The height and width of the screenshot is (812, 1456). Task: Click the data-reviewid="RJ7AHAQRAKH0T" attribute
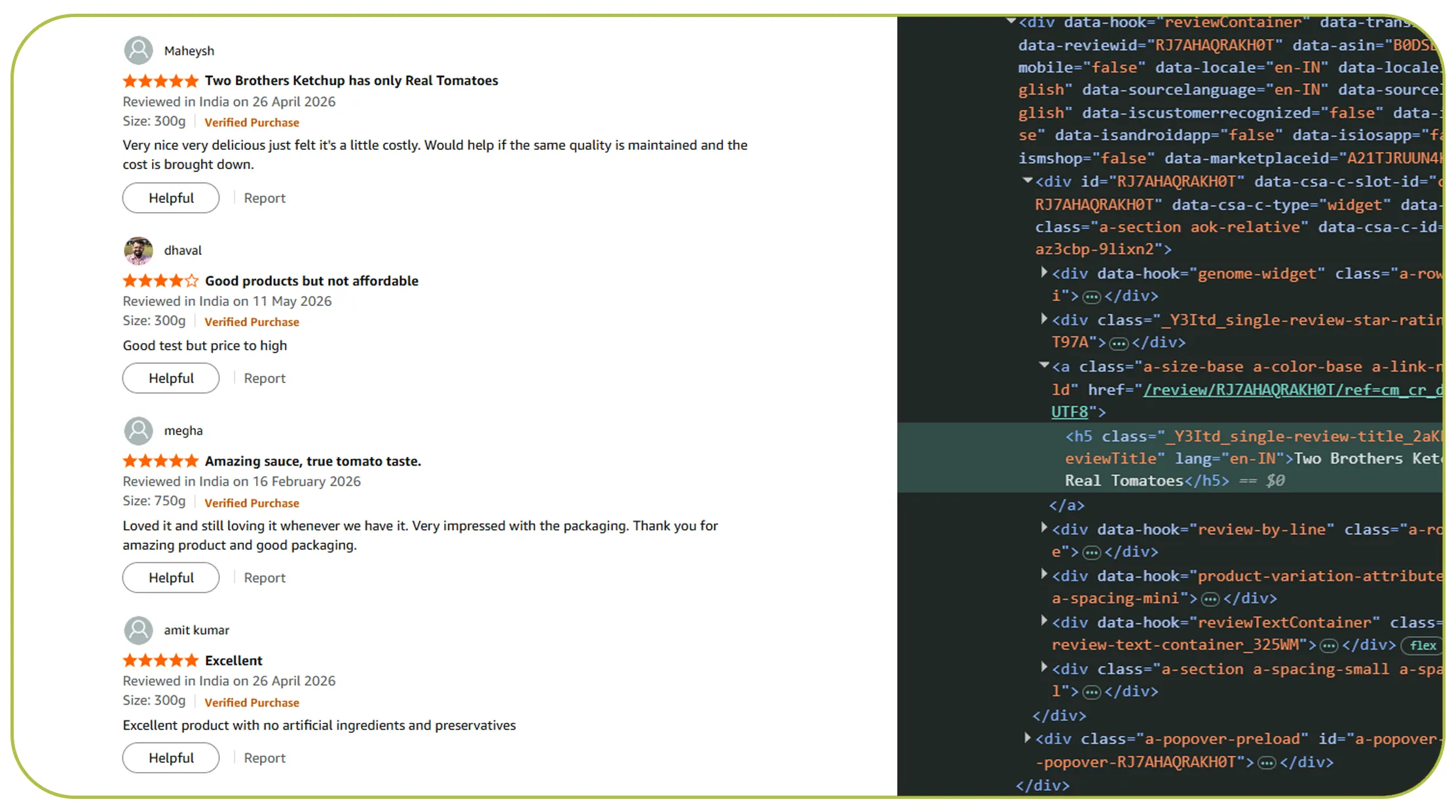tap(1150, 45)
